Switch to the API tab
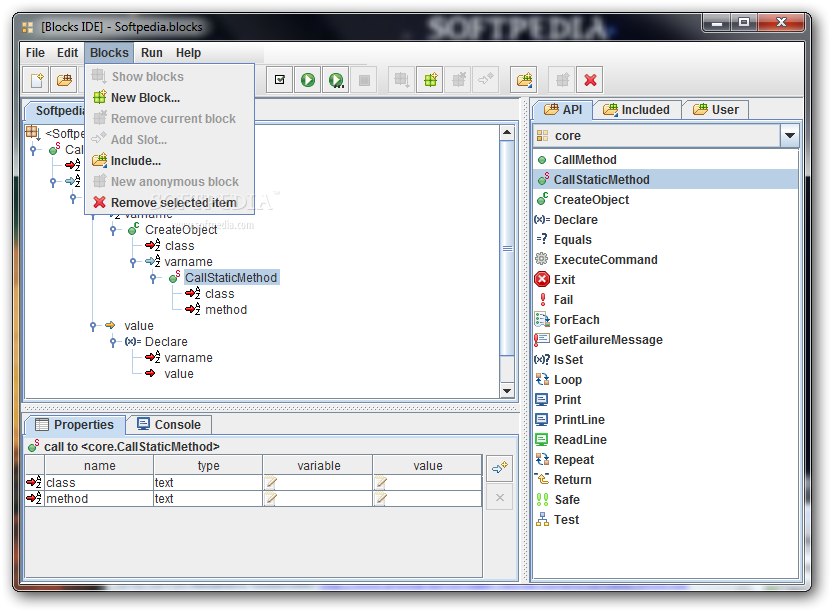The width and height of the screenshot is (832, 612). tap(563, 110)
